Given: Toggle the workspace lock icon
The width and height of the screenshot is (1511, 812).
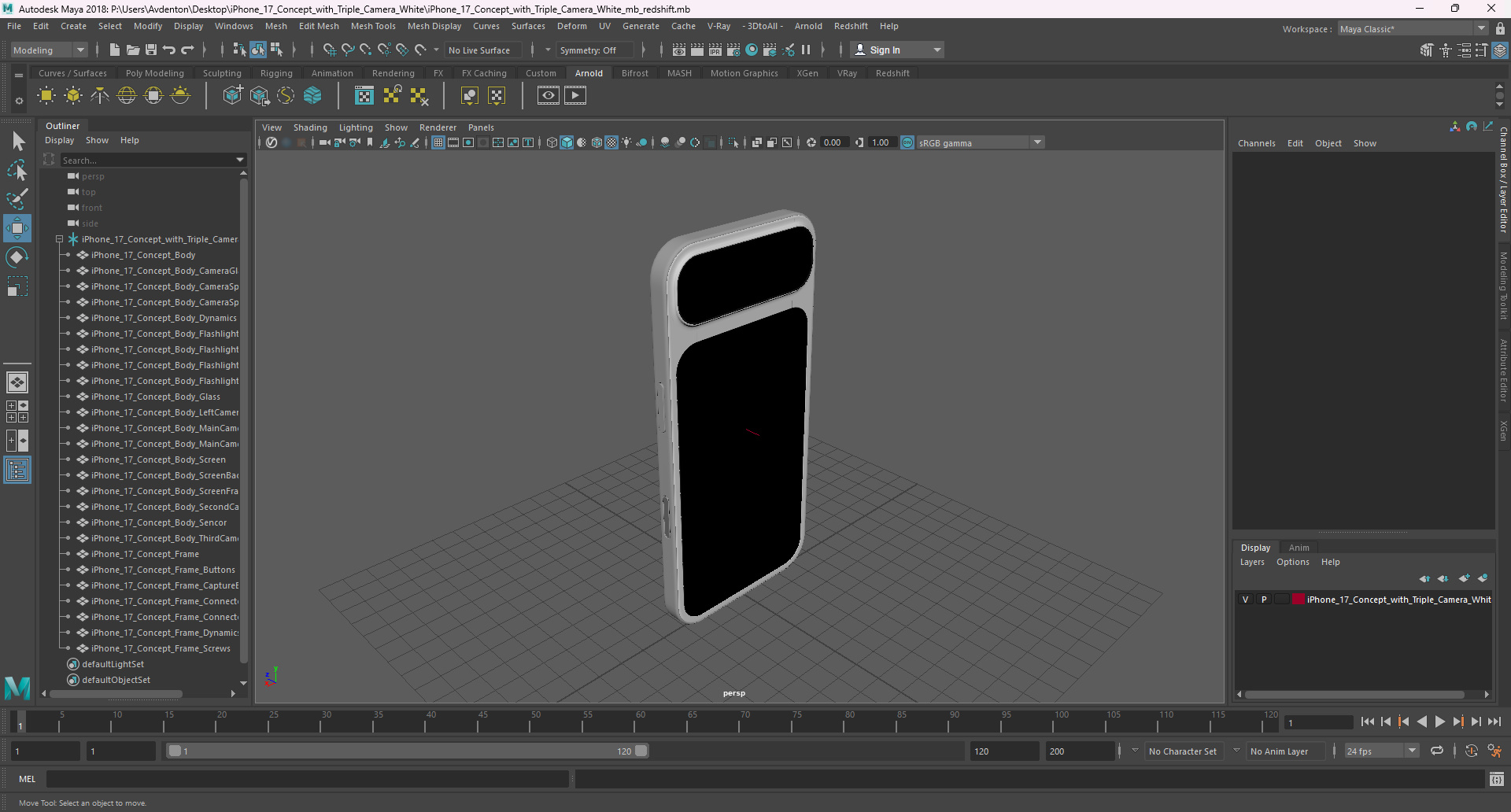Looking at the screenshot, I should [1501, 28].
